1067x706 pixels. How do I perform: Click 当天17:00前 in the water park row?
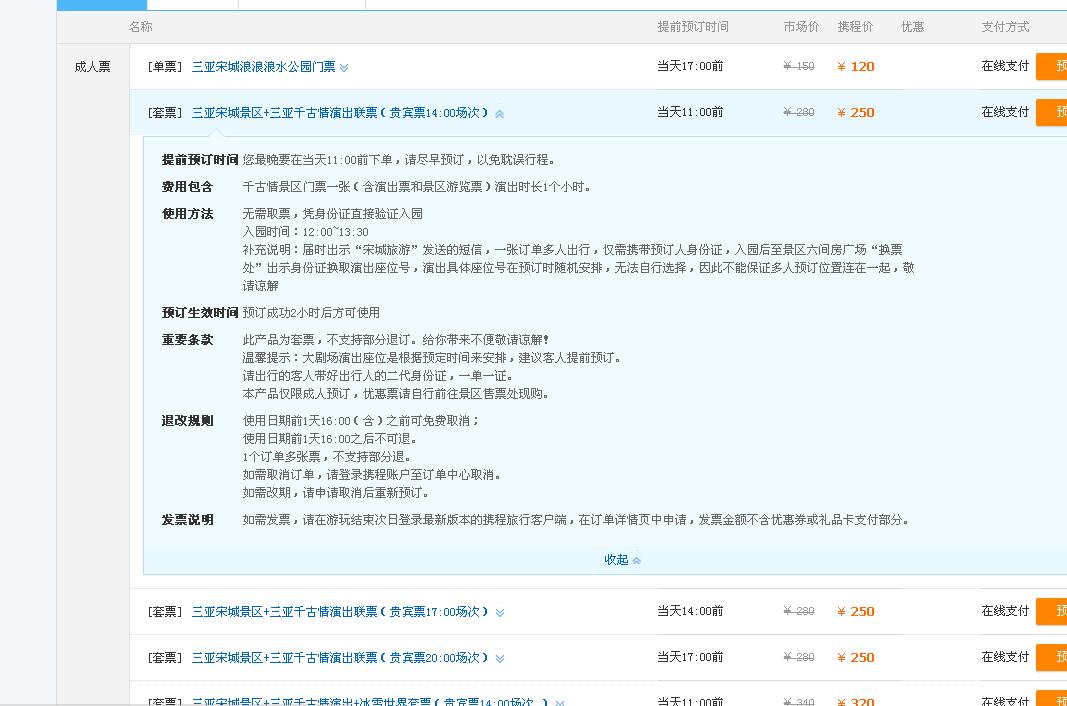(690, 66)
